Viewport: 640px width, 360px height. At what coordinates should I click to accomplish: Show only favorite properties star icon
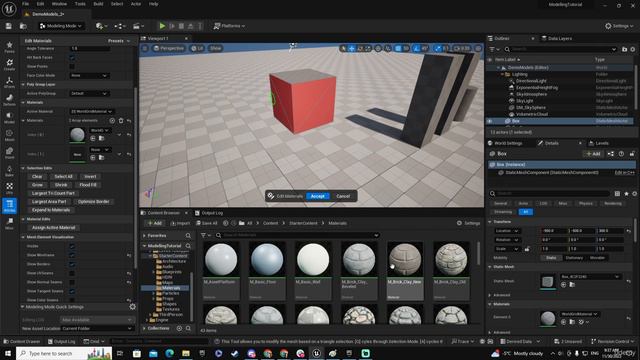[626, 193]
